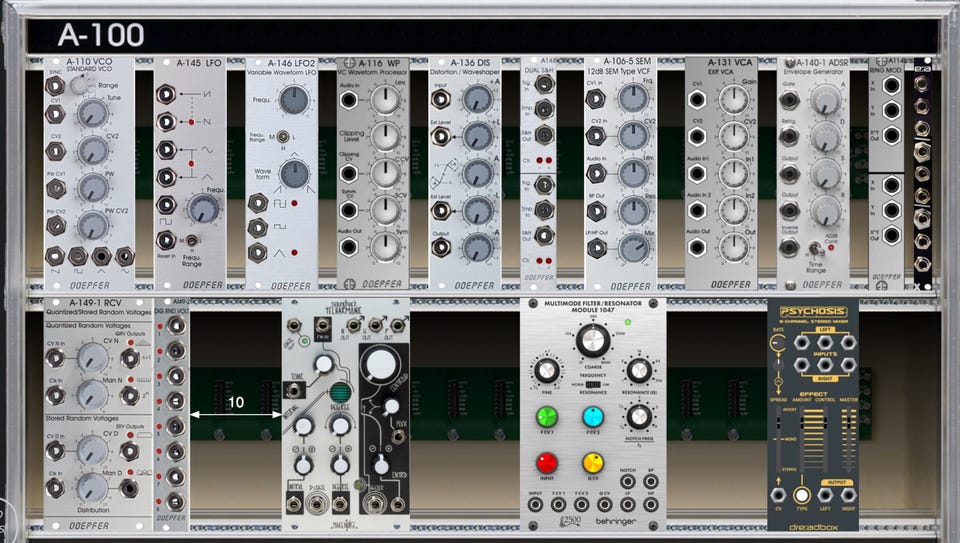Viewport: 960px width, 543px height.
Task: Adjust the Distribution (Man D) knob on A-149-1 RCV
Action: [x=92, y=488]
